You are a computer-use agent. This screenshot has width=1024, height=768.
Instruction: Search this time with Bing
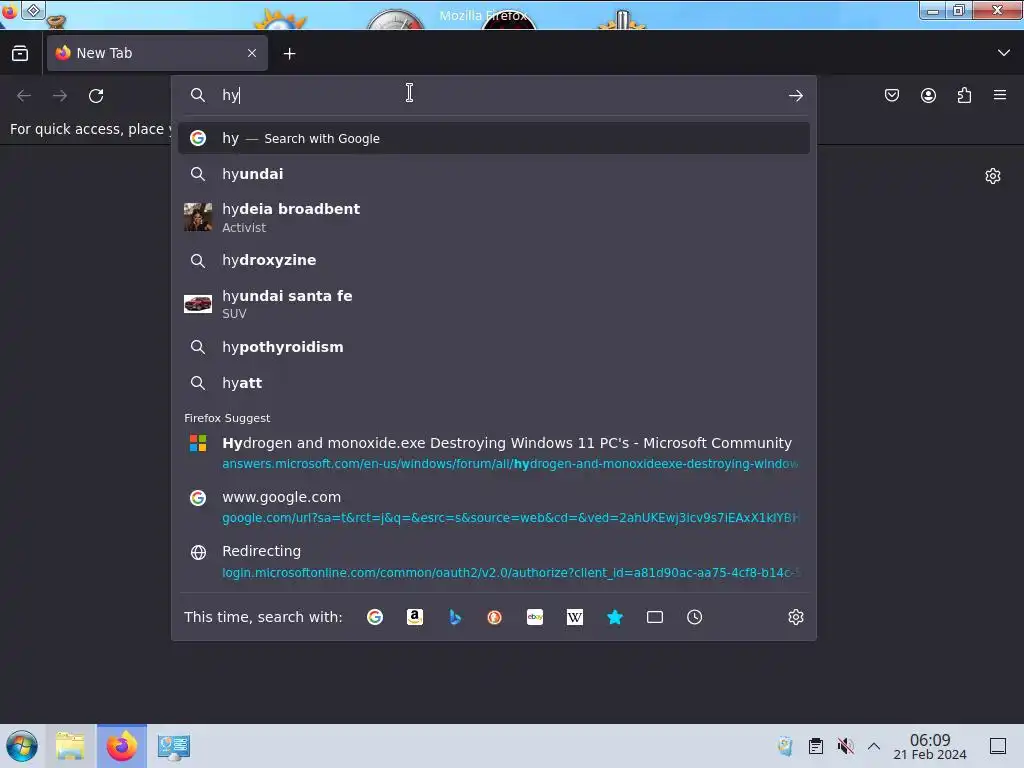(455, 617)
